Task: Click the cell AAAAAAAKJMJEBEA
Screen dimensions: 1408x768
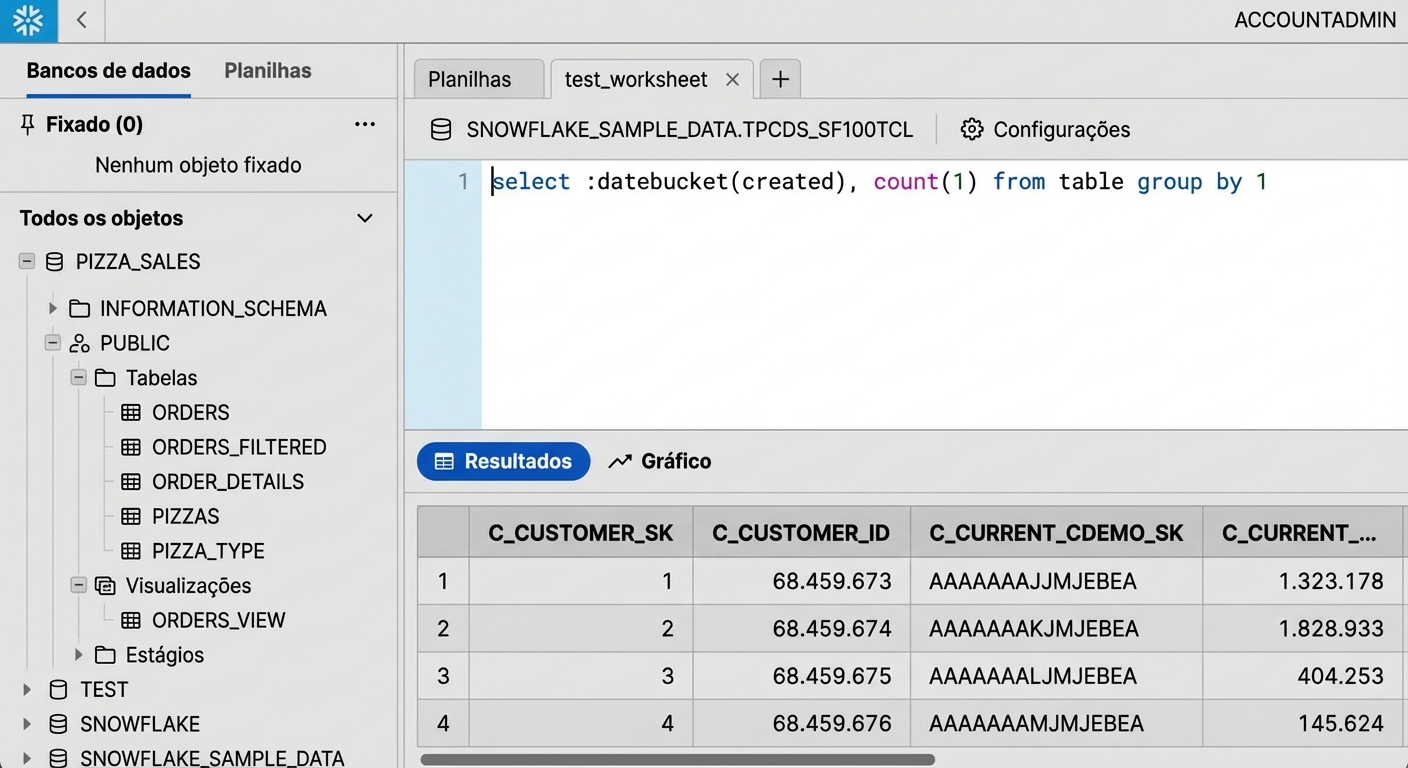Action: coord(1056,628)
